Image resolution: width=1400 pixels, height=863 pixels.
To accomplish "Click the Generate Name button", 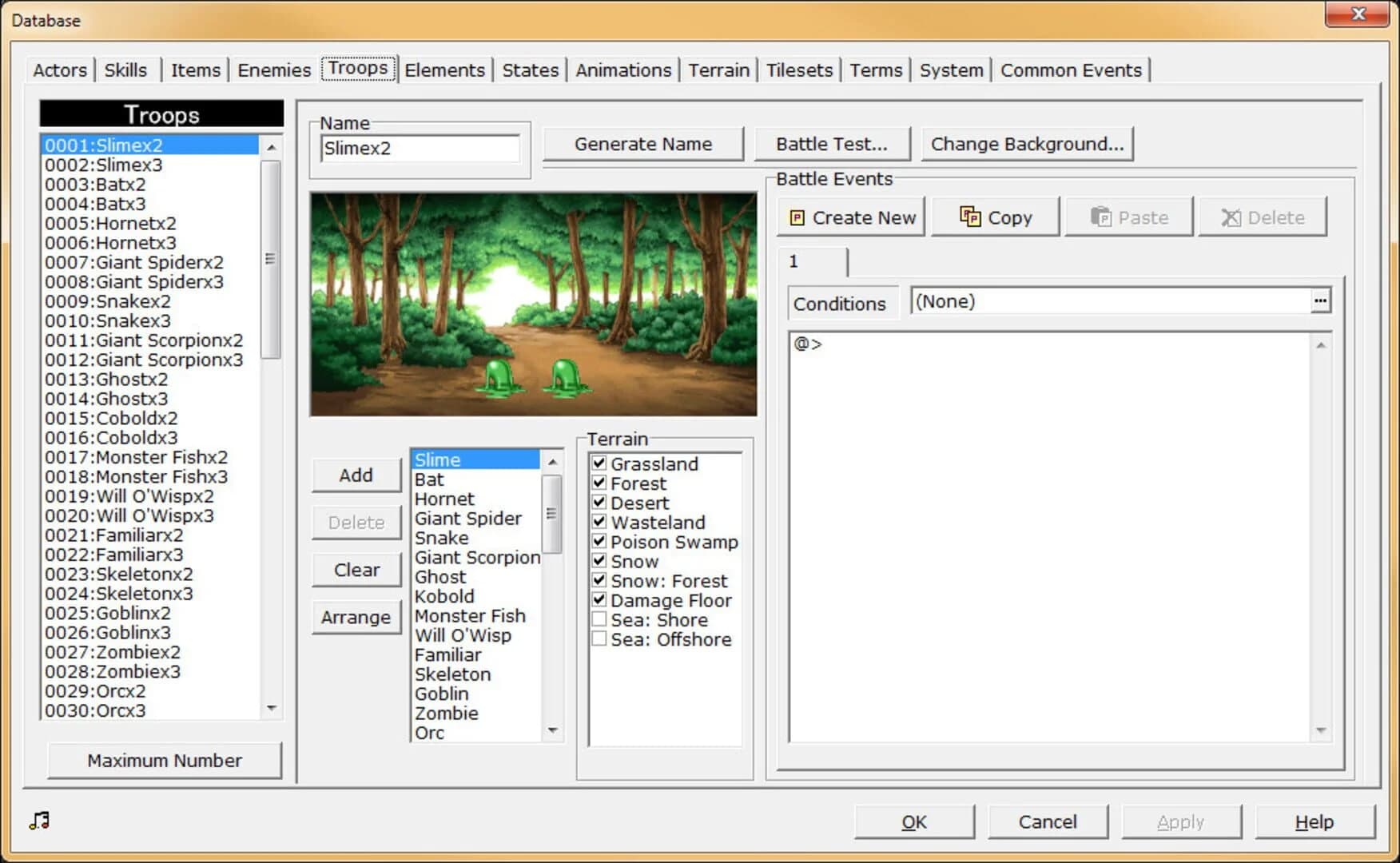I will pyautogui.click(x=643, y=144).
